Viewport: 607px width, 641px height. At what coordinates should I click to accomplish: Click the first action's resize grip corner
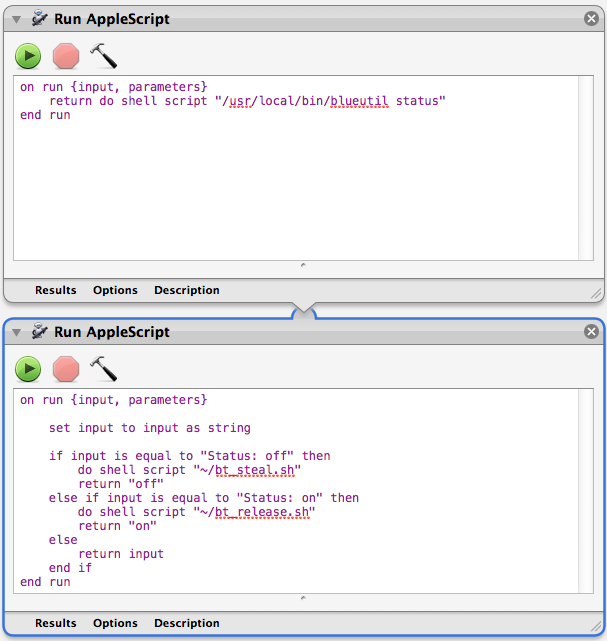[x=596, y=294]
